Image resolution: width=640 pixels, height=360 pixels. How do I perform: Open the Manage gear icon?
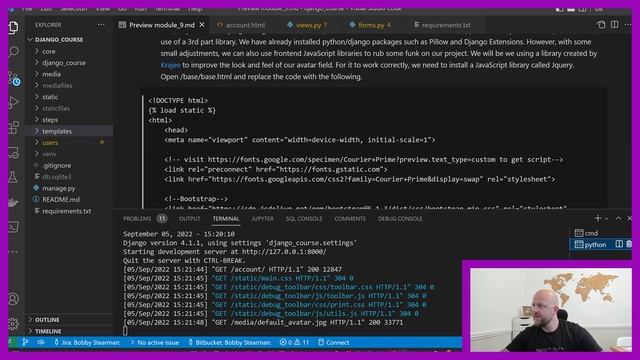[x=13, y=324]
